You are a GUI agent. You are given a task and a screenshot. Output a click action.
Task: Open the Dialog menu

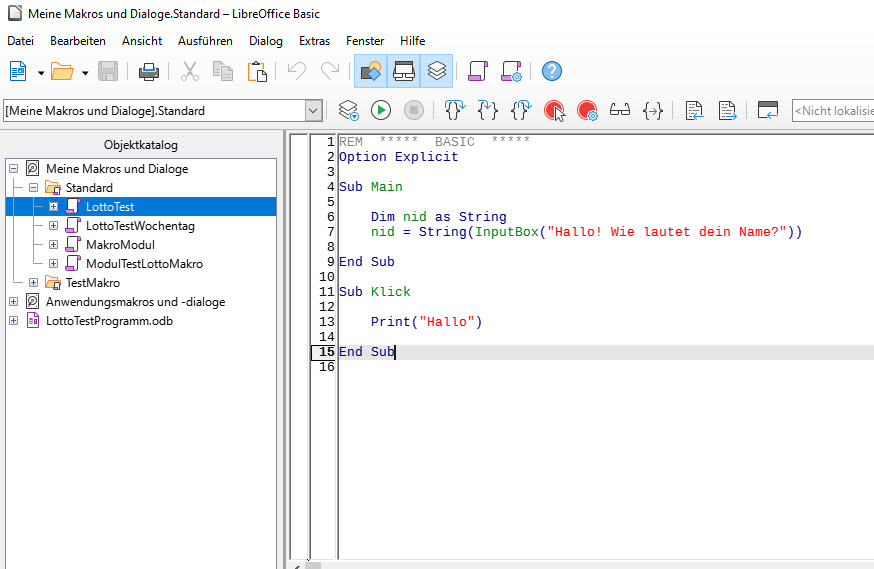[266, 41]
